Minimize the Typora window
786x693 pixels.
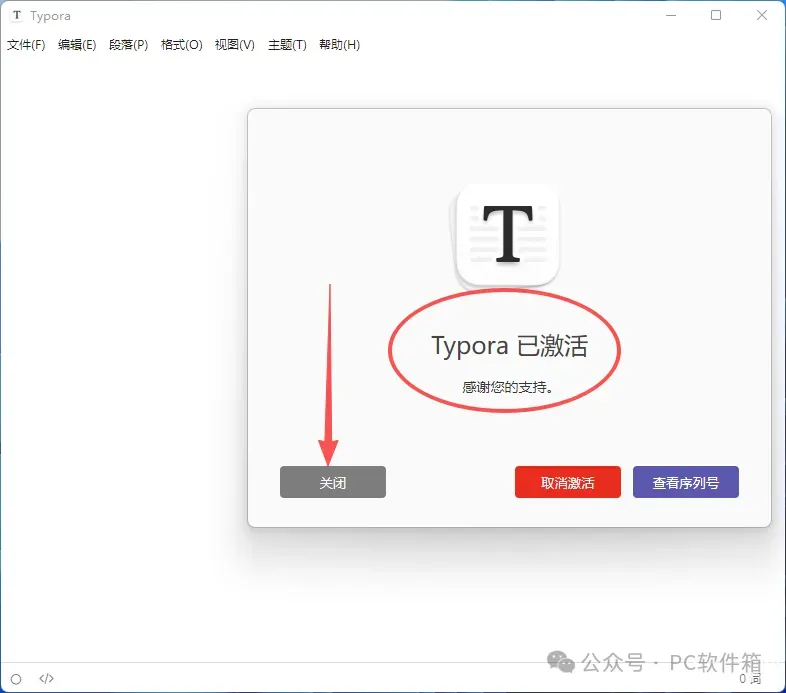[671, 16]
